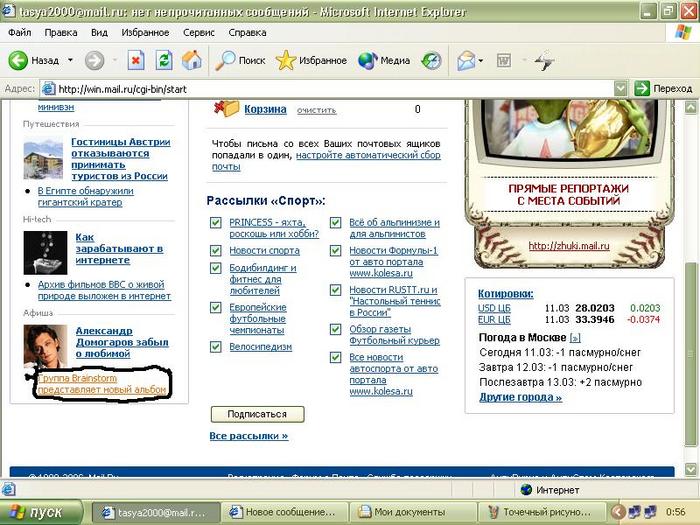The height and width of the screenshot is (525, 700).
Task: Uncheck Всё об альпинизме checkbox
Action: pos(335,222)
